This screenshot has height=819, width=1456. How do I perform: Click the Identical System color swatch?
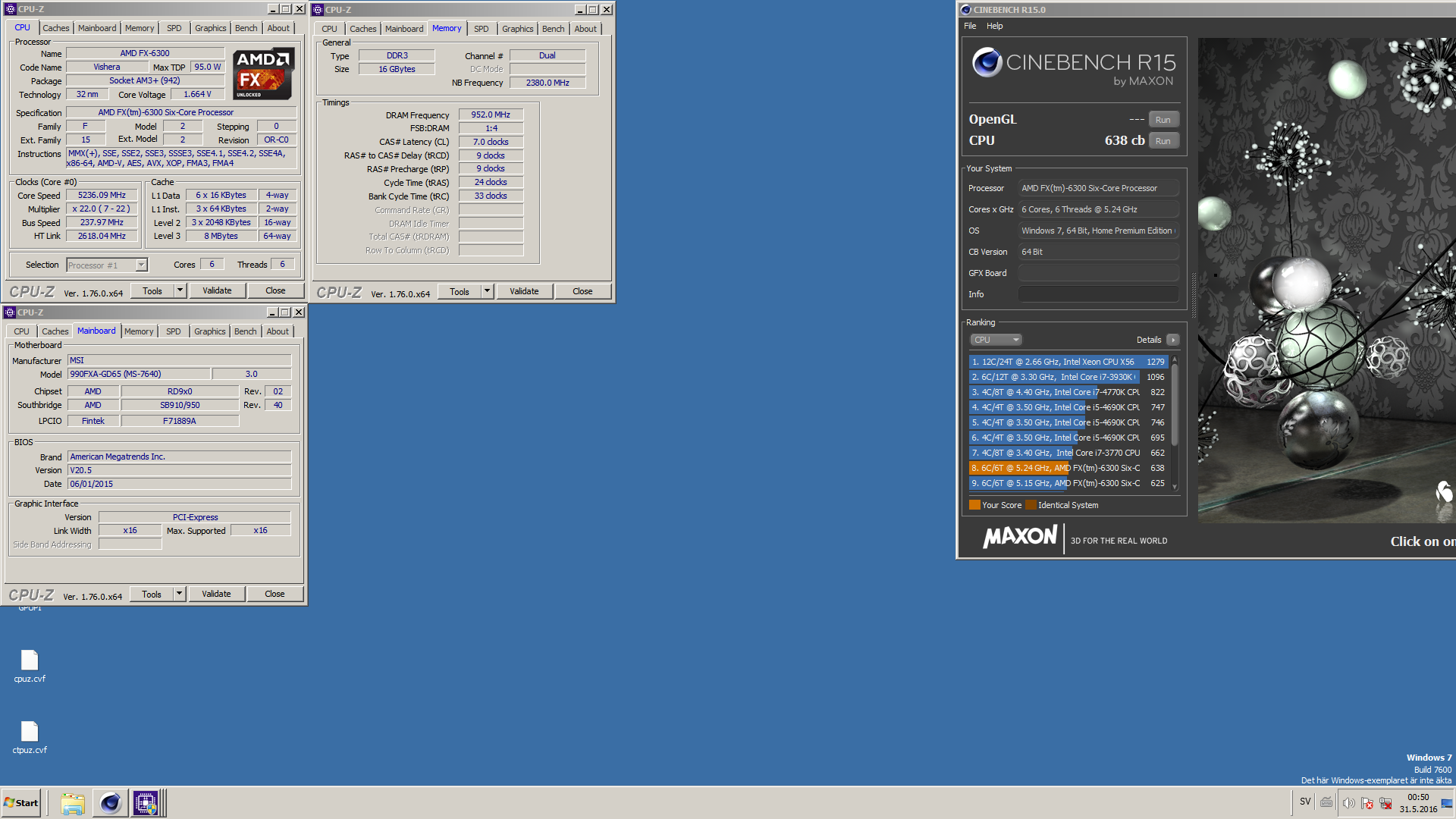pyautogui.click(x=1031, y=505)
